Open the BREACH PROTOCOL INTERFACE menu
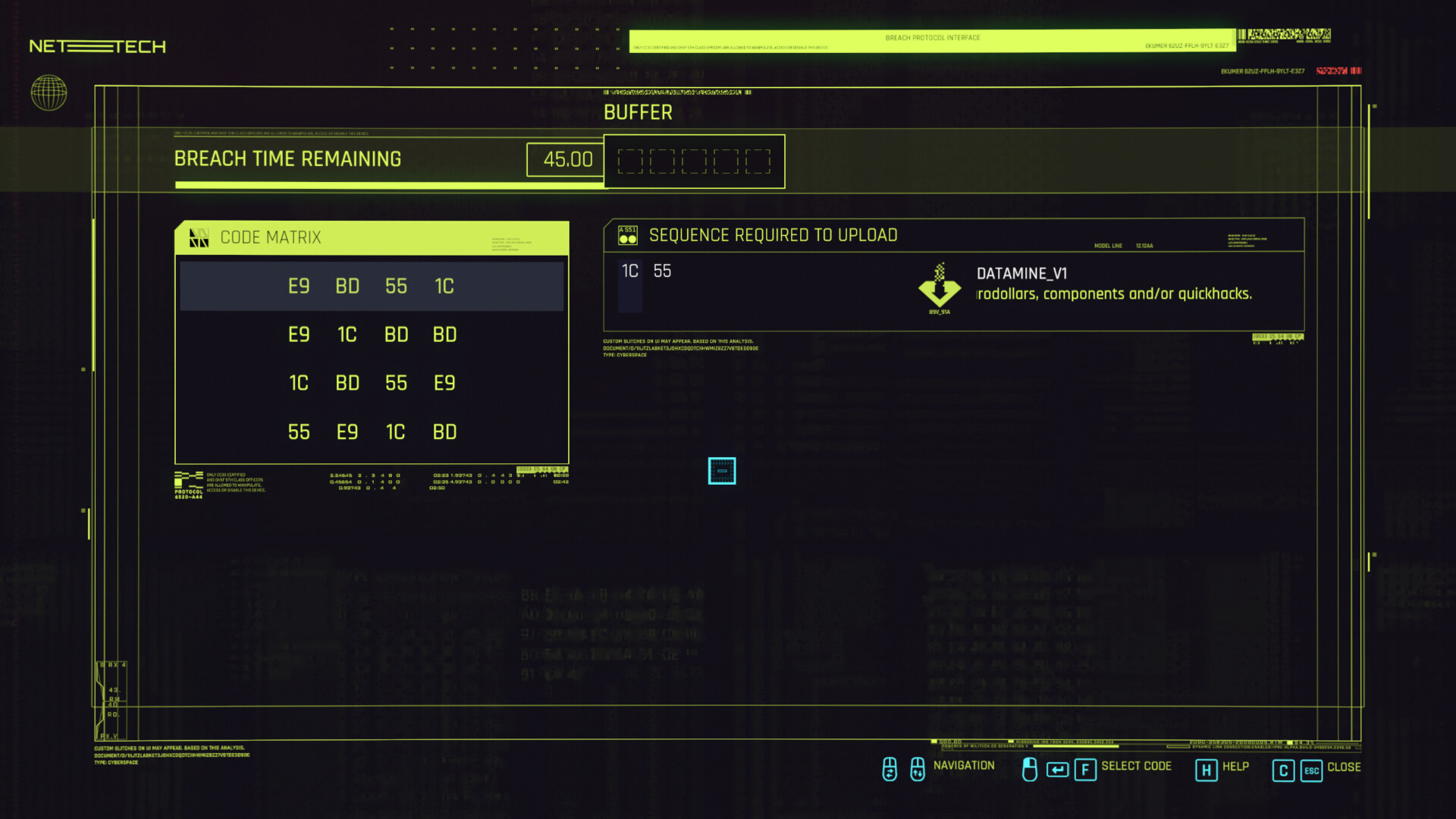 point(932,37)
